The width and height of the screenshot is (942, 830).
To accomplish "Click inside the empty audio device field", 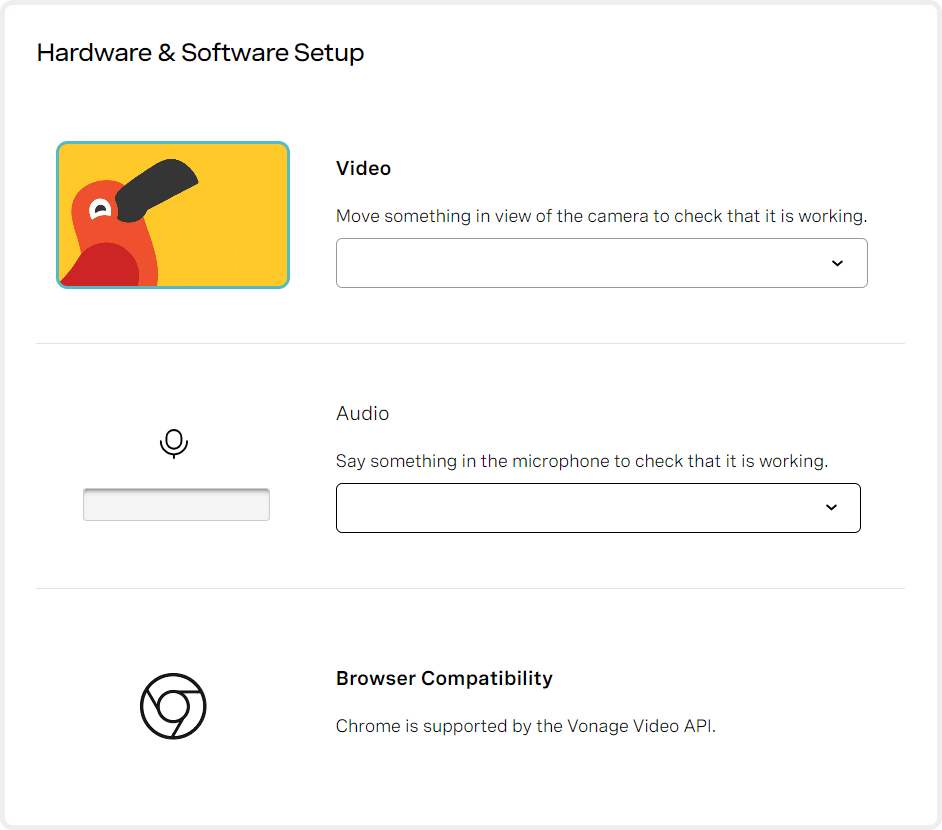I will pos(500,508).
